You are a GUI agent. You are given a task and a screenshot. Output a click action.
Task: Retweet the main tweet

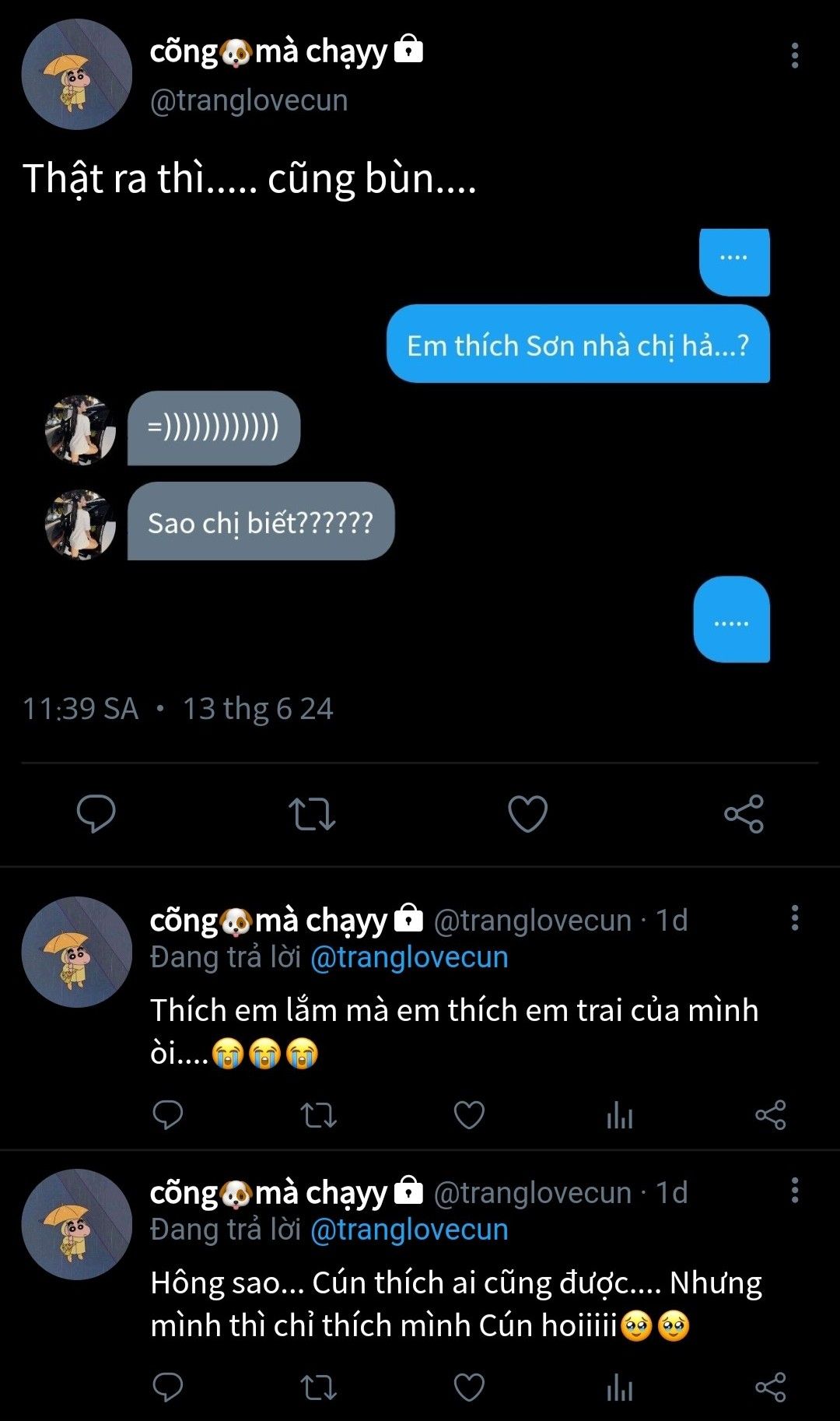tap(312, 814)
